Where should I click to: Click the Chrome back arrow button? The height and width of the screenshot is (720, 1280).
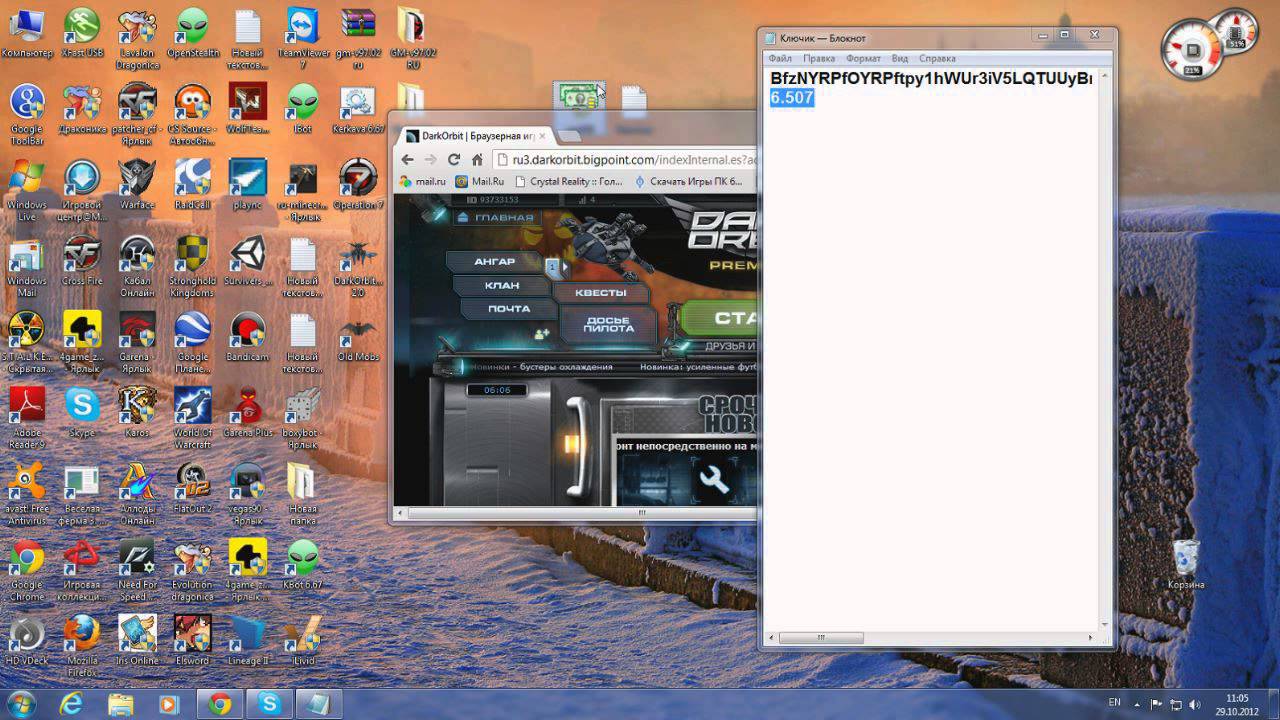pos(408,159)
